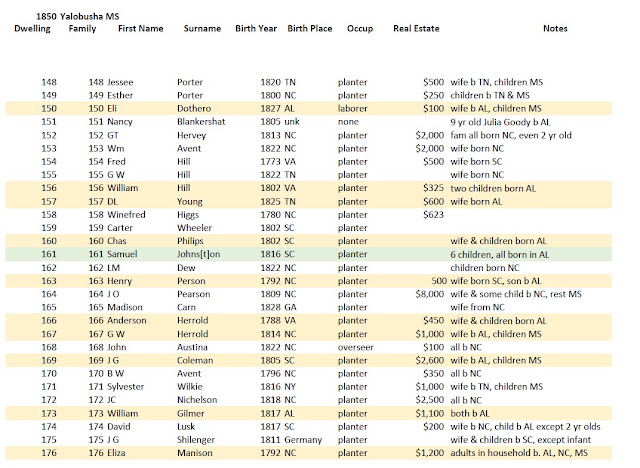The height and width of the screenshot is (468, 640).
Task: Select the Surname column header
Action: 202,29
